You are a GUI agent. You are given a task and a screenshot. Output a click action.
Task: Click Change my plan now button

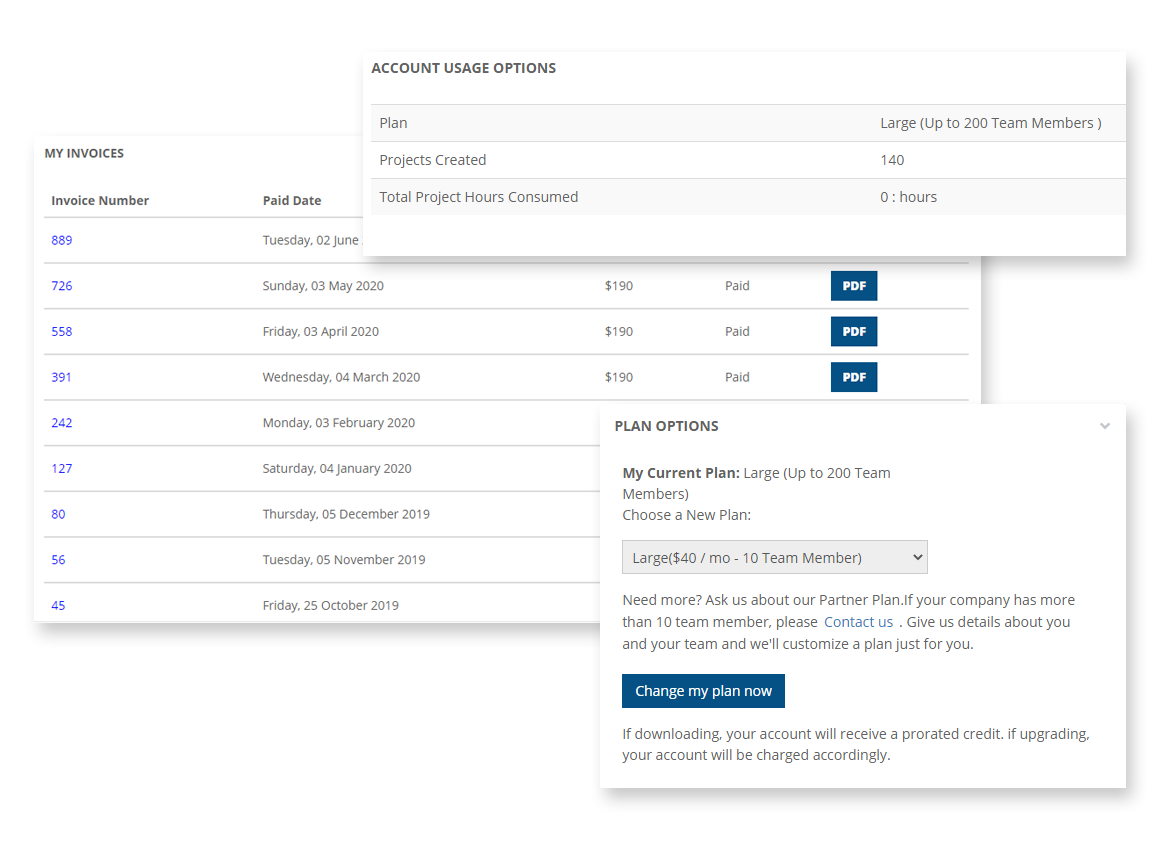[703, 691]
